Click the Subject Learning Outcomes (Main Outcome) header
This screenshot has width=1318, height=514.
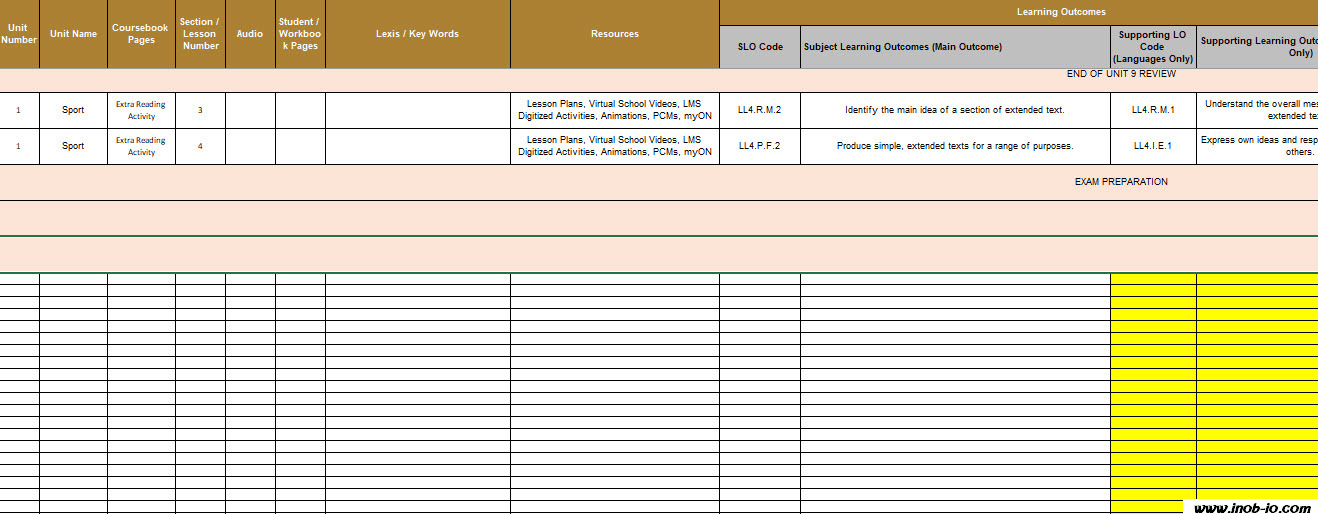954,47
